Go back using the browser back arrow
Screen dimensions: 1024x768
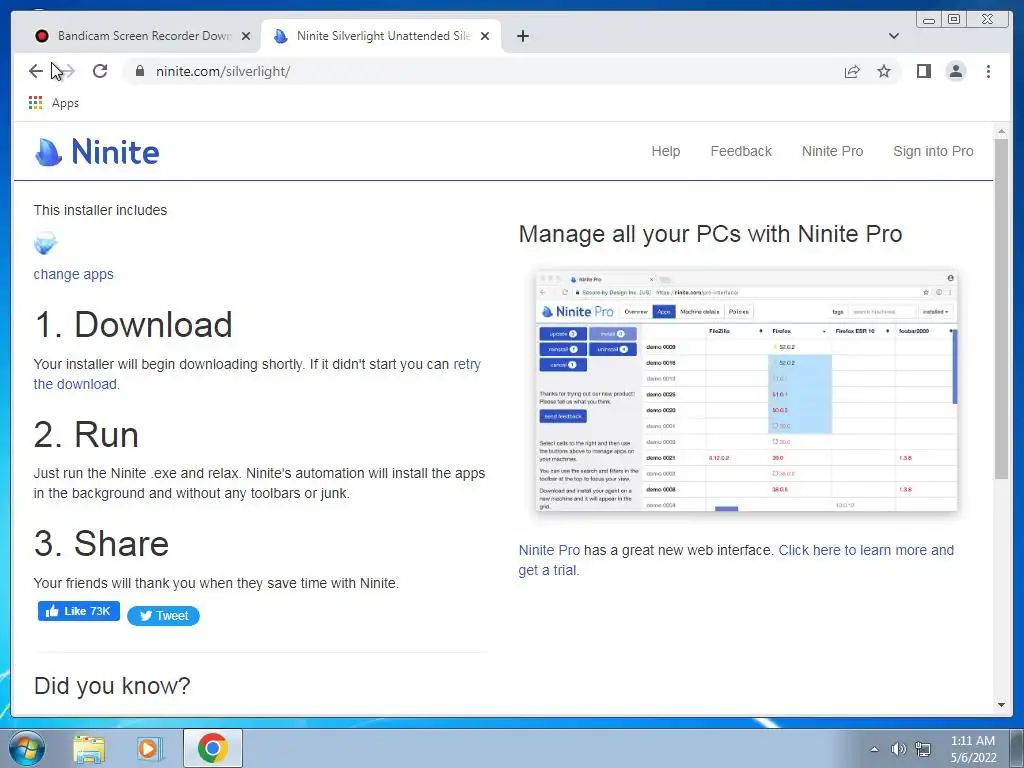[35, 71]
